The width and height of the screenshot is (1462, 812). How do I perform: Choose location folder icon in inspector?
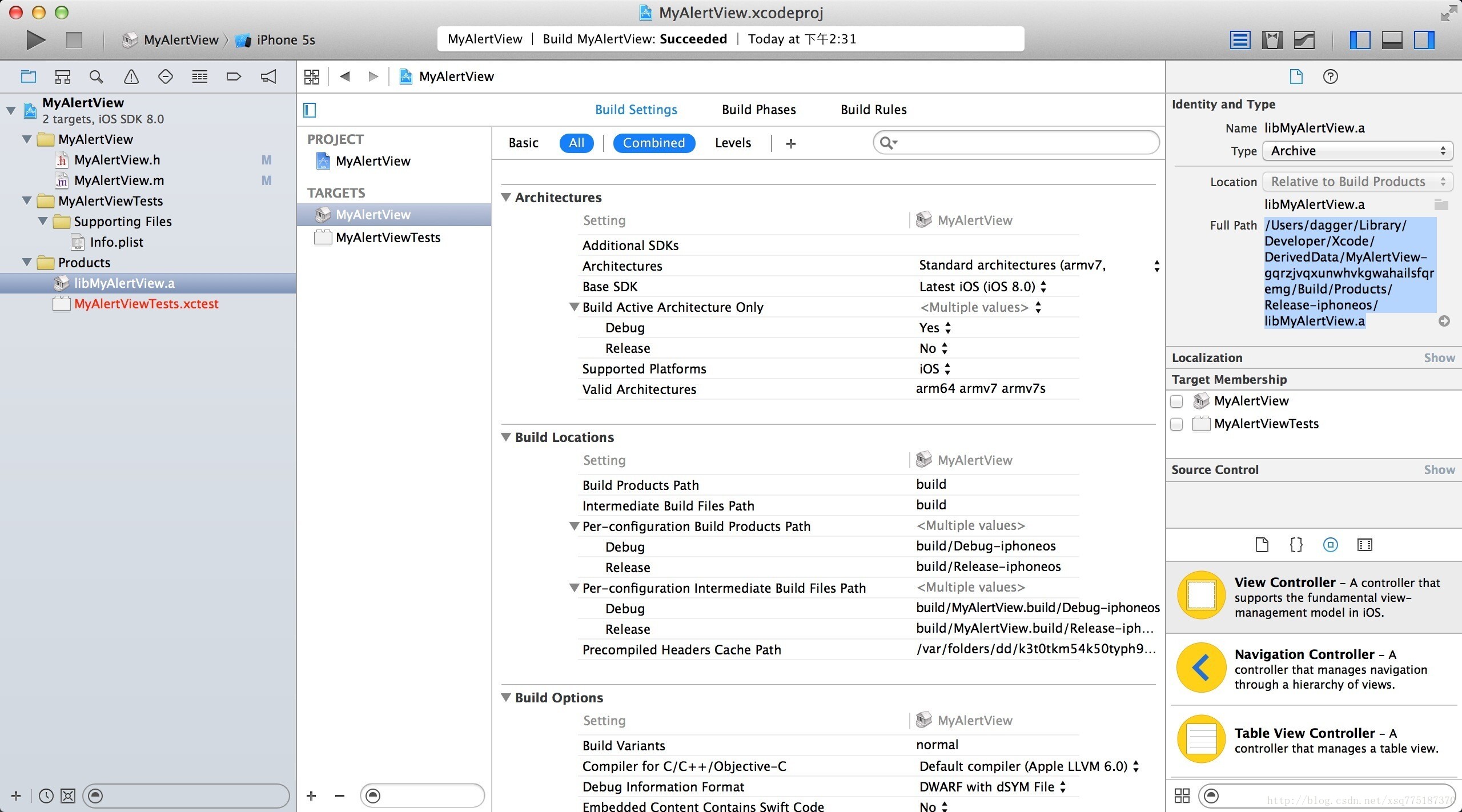[1441, 204]
